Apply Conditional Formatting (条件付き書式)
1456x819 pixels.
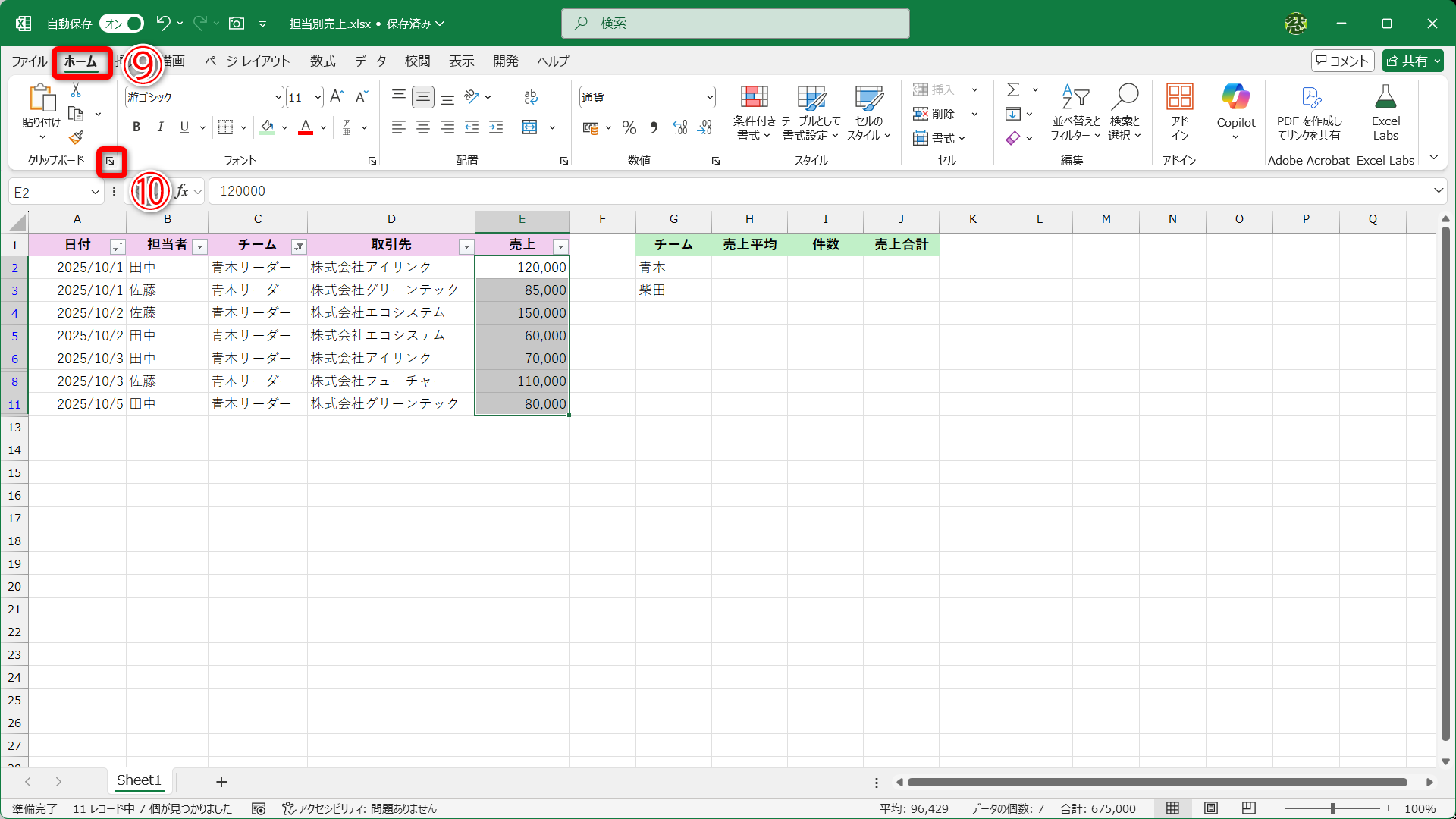tap(754, 112)
